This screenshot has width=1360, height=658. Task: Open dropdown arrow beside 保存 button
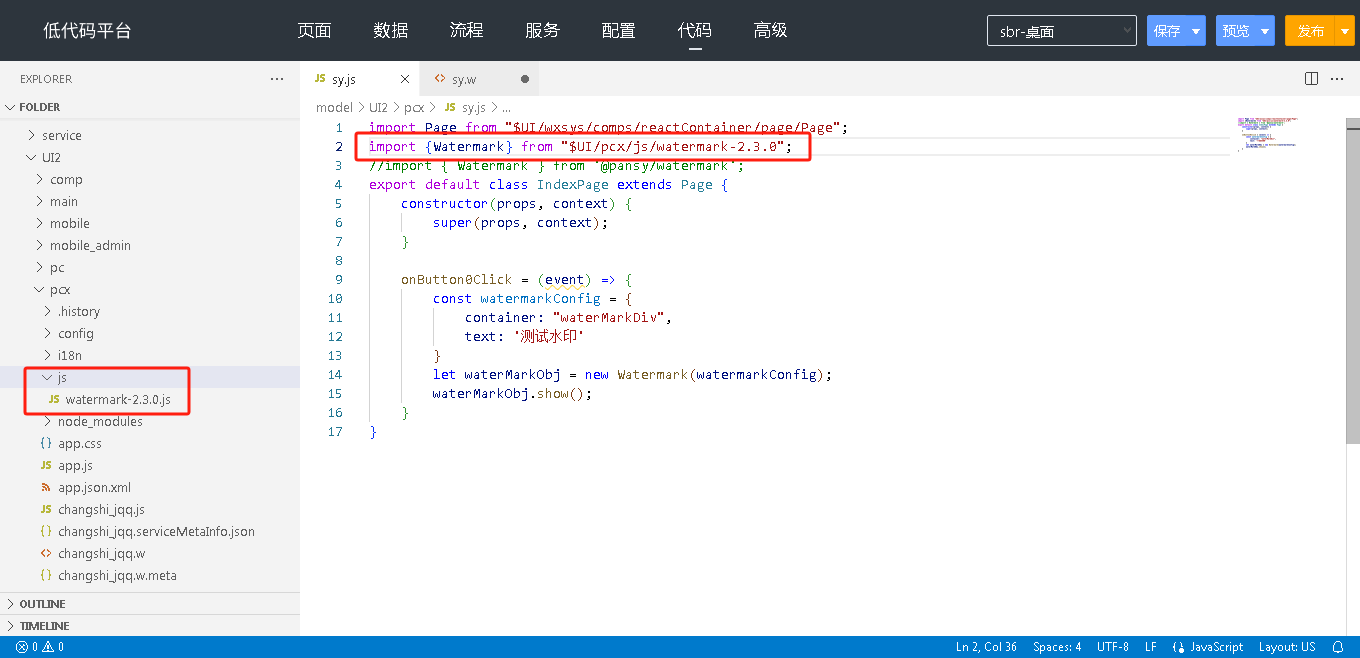pos(1196,31)
